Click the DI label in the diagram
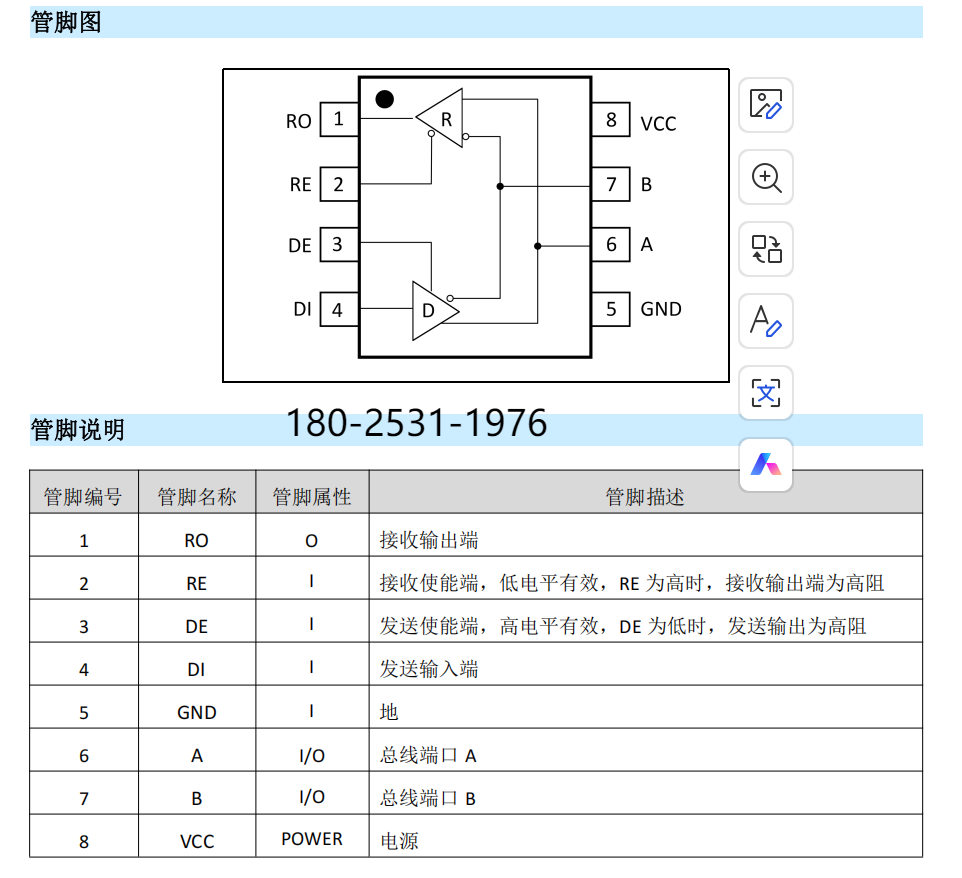This screenshot has width=962, height=878. [302, 309]
